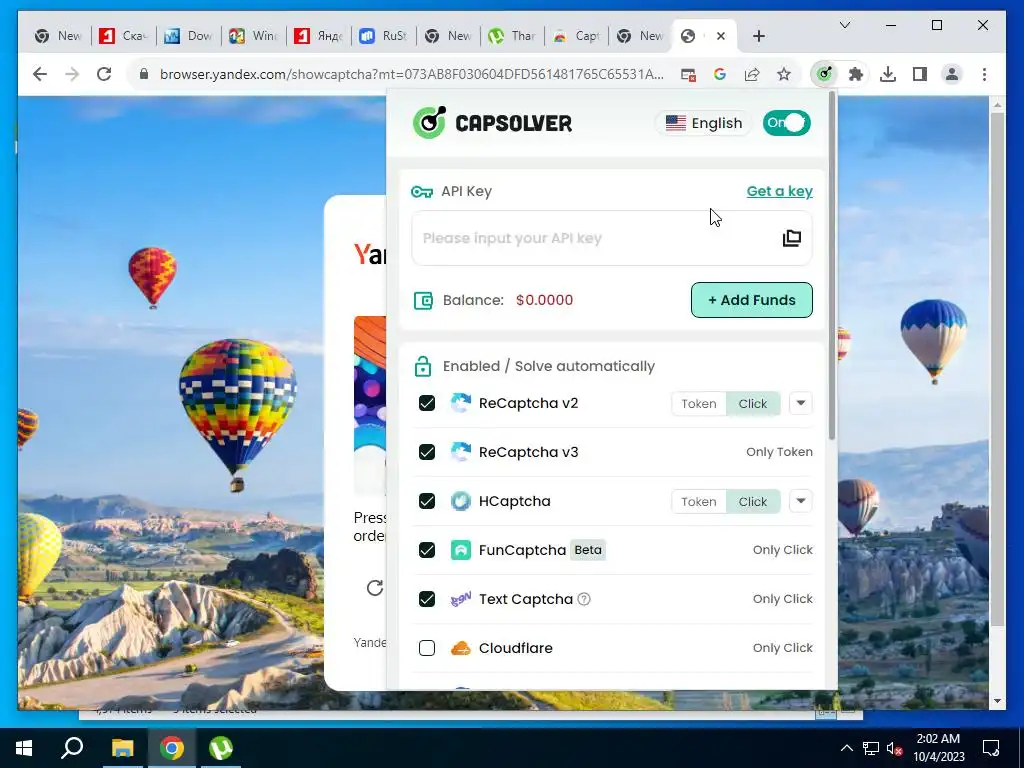Go back to previous page
This screenshot has width=1024, height=768.
[40, 74]
